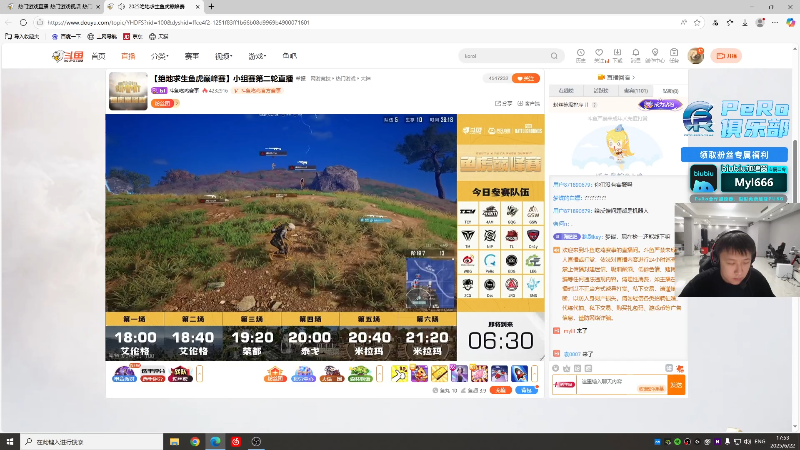Close the active Douyu stream browser tab
This screenshot has width=800, height=450.
[197, 7]
